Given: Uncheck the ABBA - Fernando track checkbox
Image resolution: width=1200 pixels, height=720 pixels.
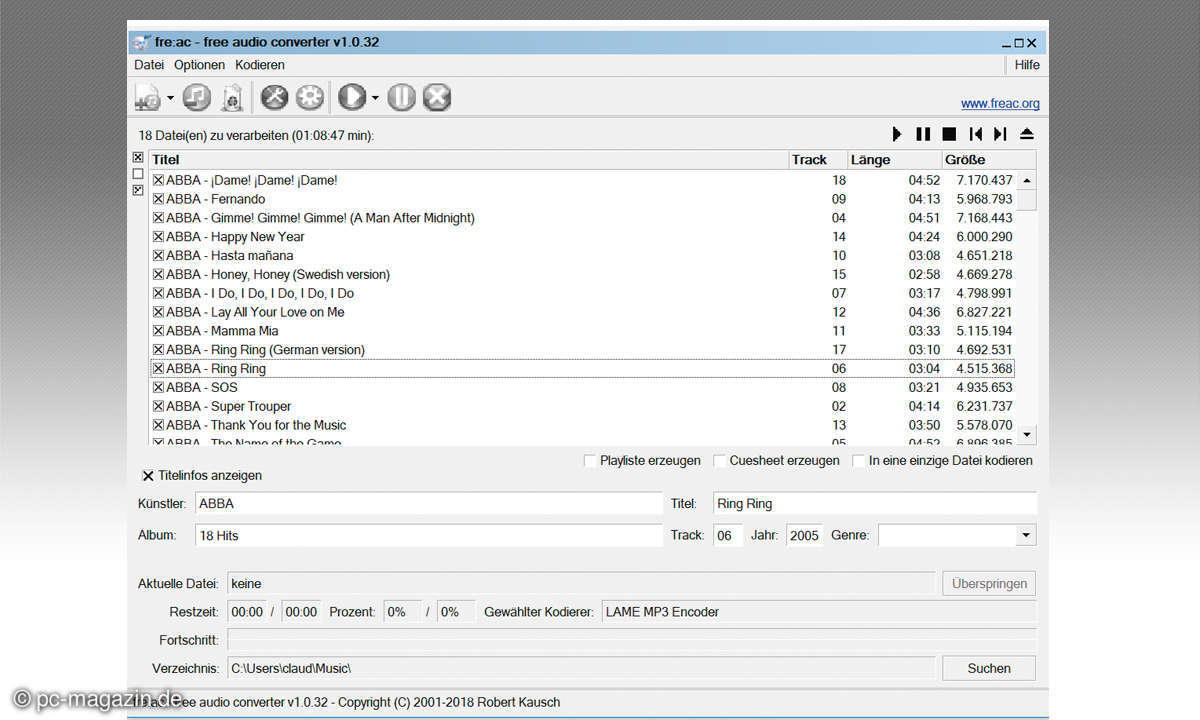Looking at the screenshot, I should coord(158,199).
